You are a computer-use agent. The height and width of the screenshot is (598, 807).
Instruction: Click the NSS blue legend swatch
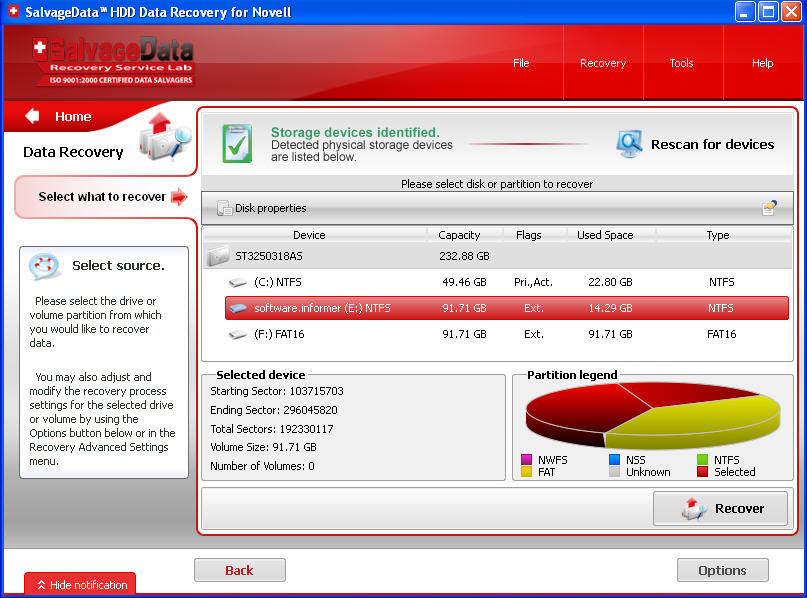pos(615,459)
